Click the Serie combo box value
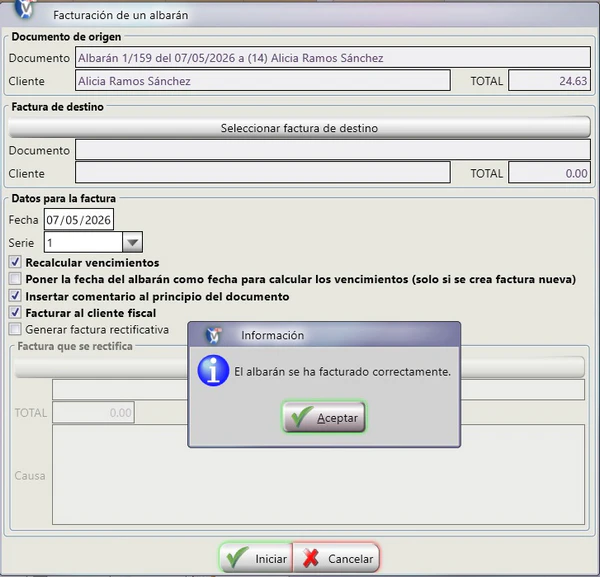This screenshot has height=577, width=600. (83, 242)
